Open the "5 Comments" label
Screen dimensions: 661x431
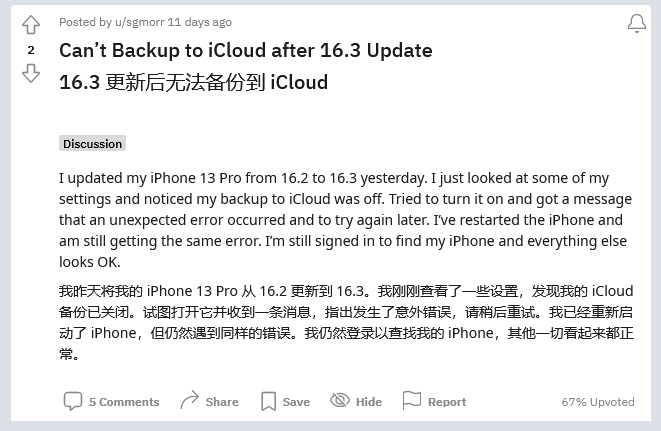coord(124,402)
